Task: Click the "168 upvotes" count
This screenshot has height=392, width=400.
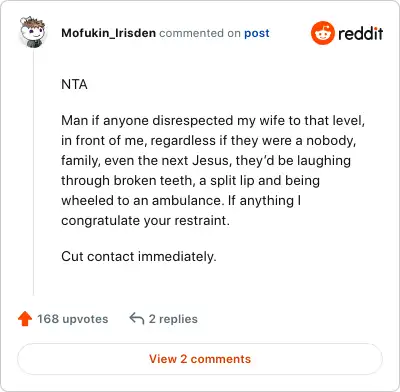Action: pyautogui.click(x=73, y=319)
